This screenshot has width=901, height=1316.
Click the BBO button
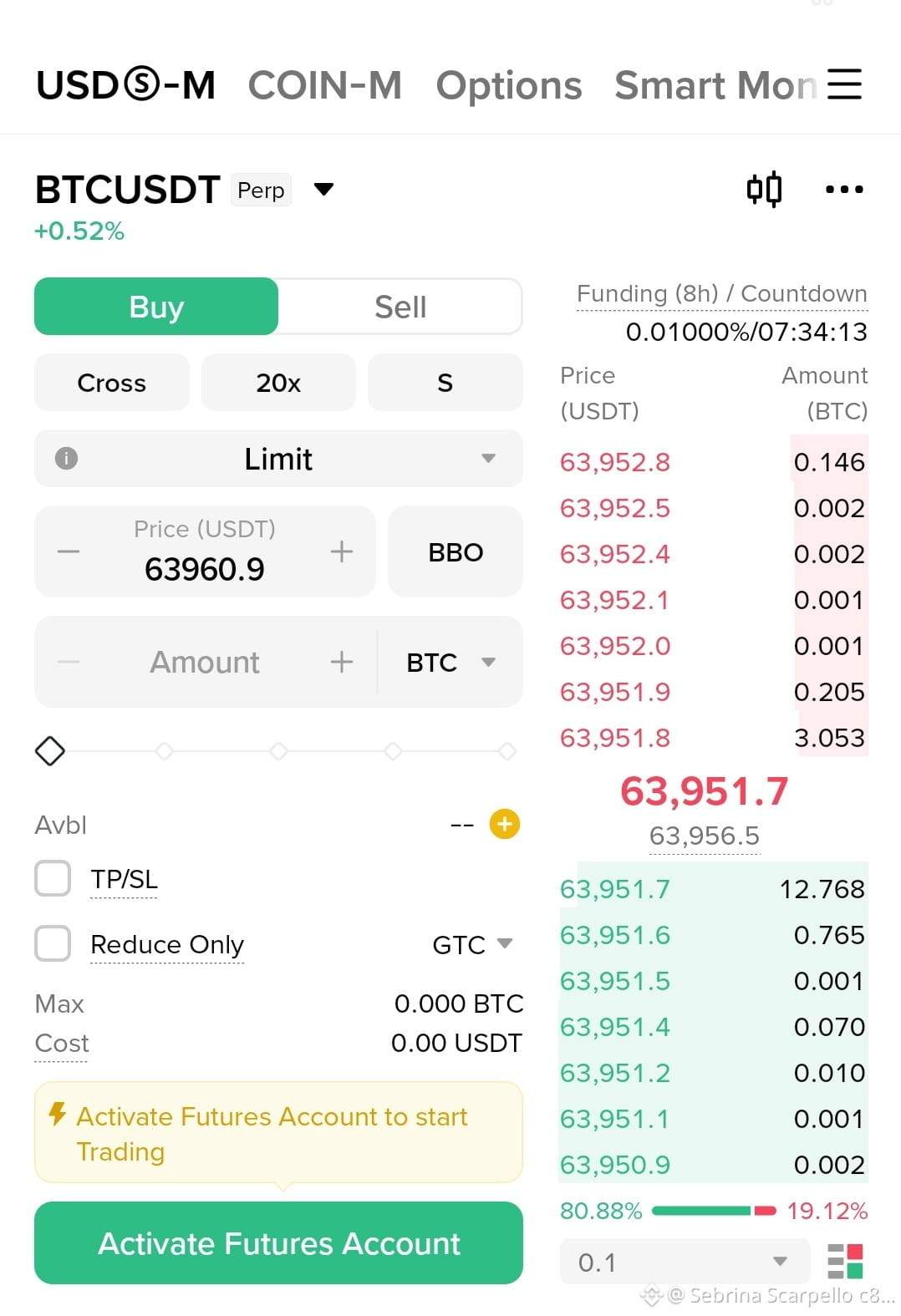pos(456,551)
